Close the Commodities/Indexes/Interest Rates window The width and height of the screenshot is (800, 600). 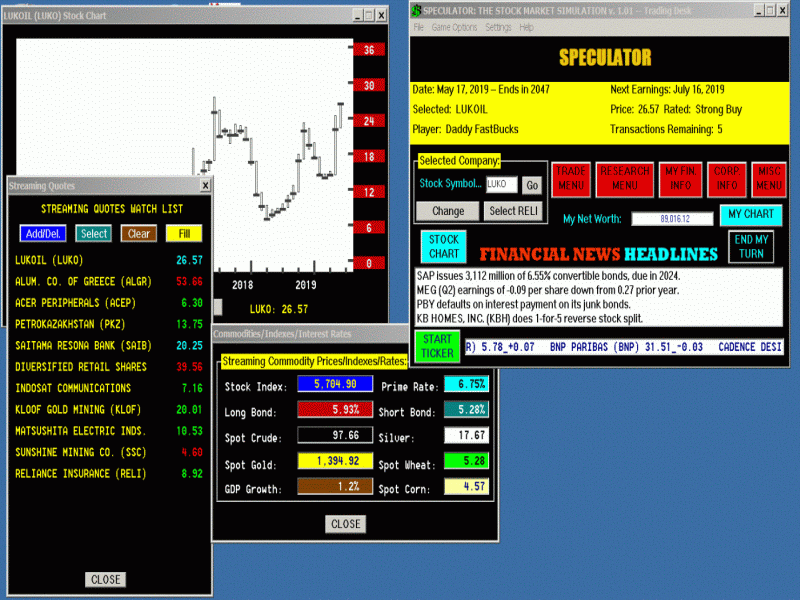pos(345,524)
